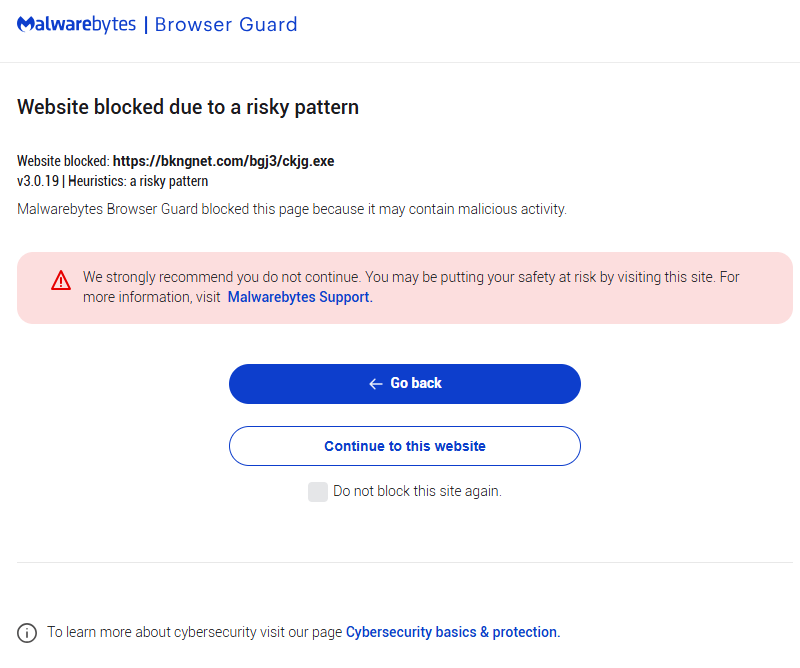Click the 'Website blocked:' label
The image size is (800, 668).
(x=63, y=161)
